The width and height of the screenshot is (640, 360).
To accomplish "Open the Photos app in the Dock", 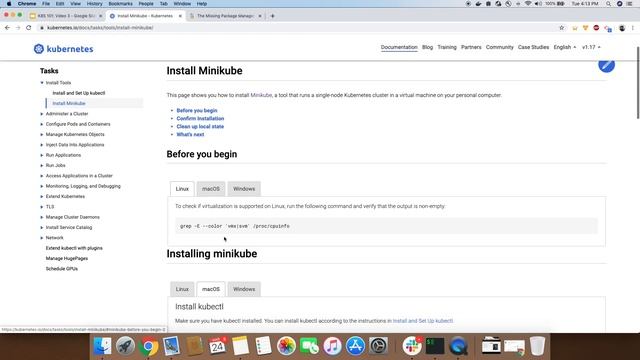I will [286, 346].
